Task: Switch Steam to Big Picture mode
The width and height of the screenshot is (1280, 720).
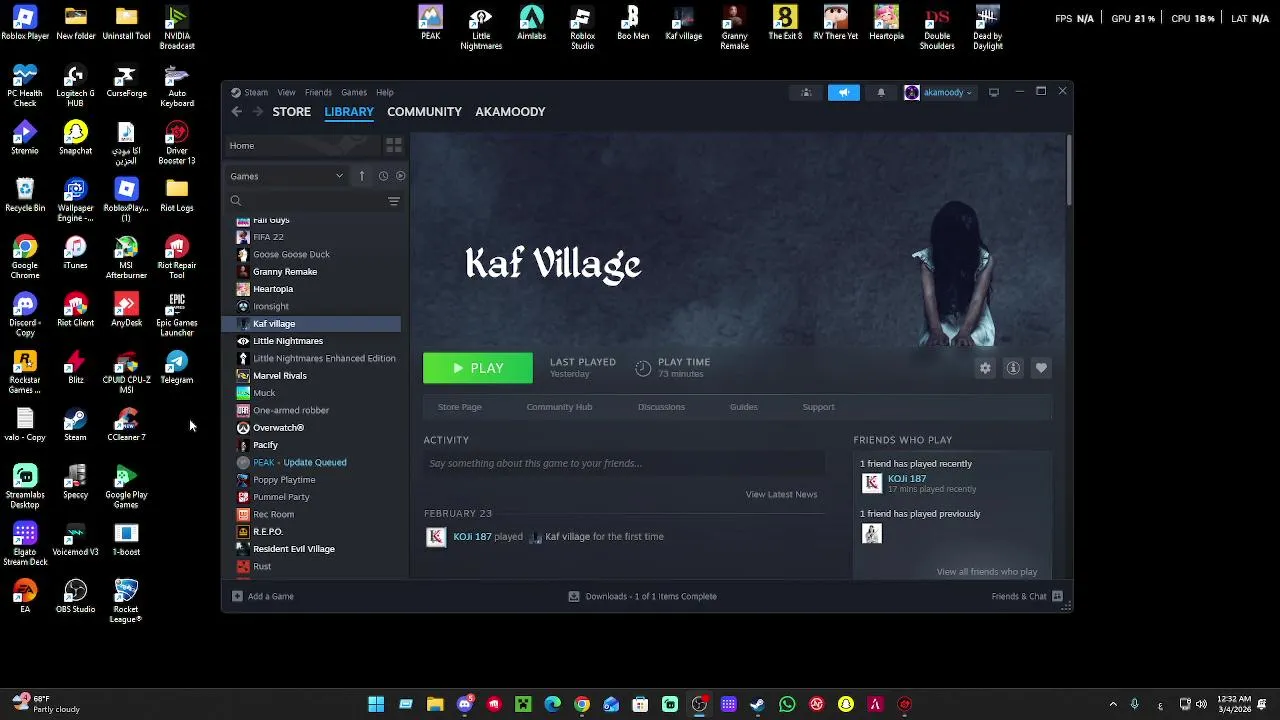Action: click(993, 92)
